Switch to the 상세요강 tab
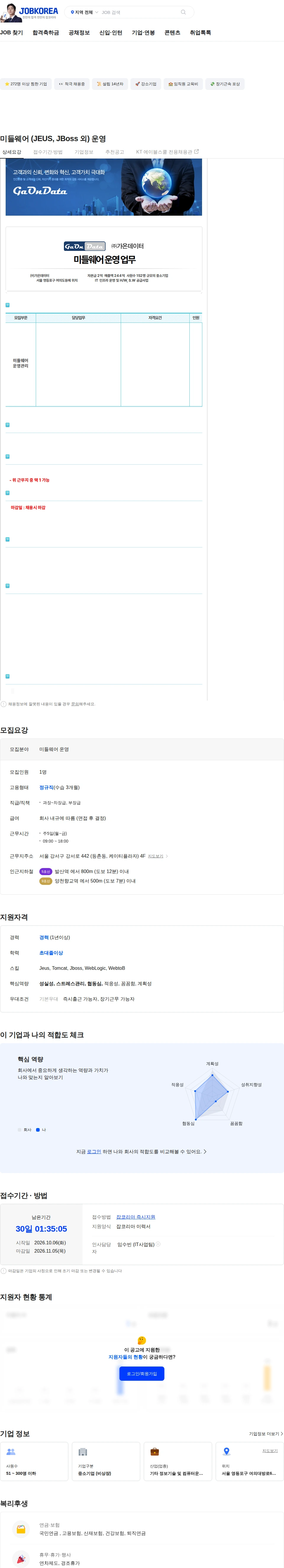Screen dimensions: 284x1568 point(12,152)
